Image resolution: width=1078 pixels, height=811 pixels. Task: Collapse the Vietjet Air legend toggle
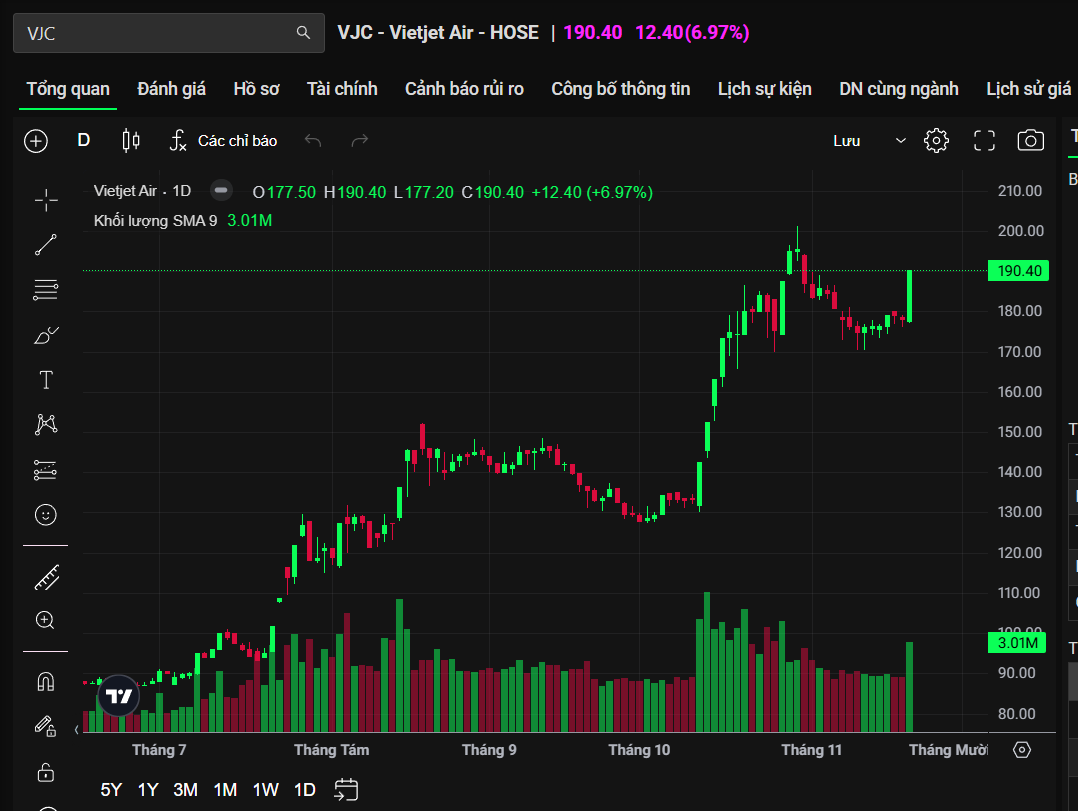pos(222,191)
